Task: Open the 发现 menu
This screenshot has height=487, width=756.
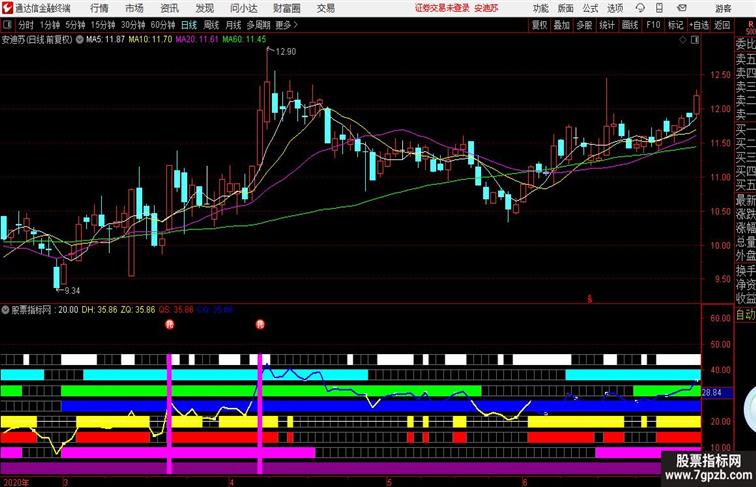Action: pos(205,8)
